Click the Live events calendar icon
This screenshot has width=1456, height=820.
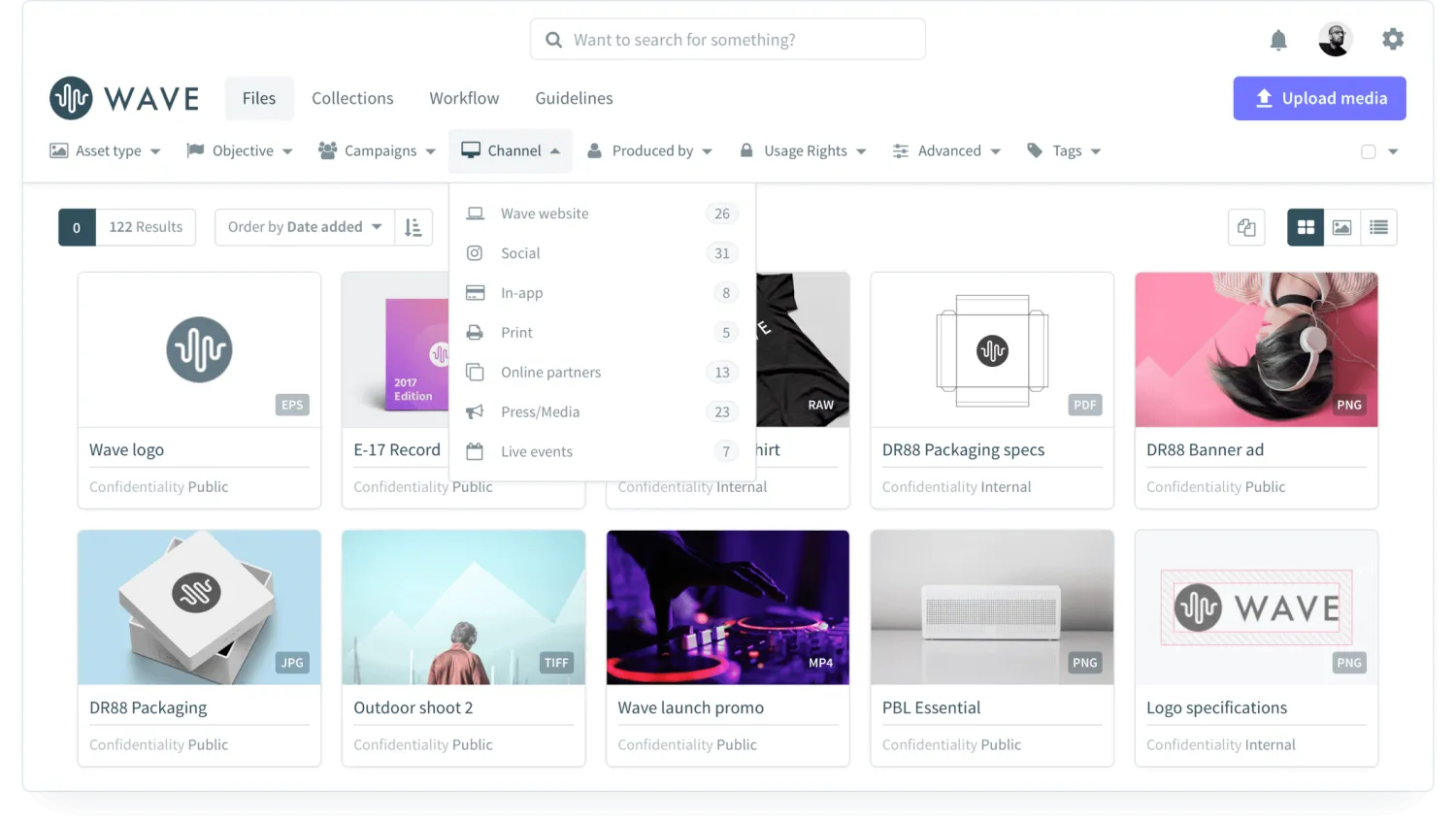coord(475,451)
